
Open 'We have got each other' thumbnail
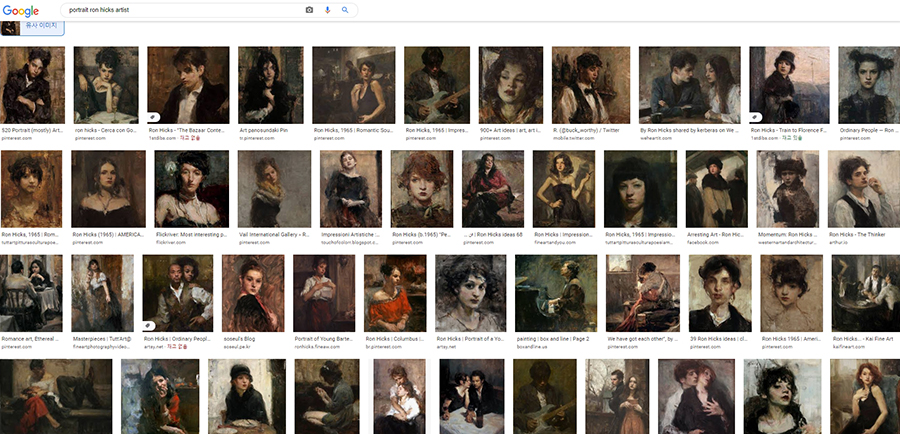(x=643, y=293)
